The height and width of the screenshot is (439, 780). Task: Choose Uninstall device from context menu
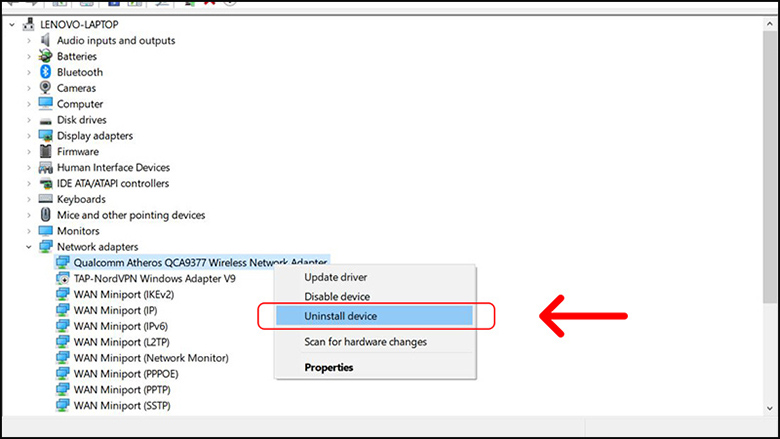click(340, 316)
